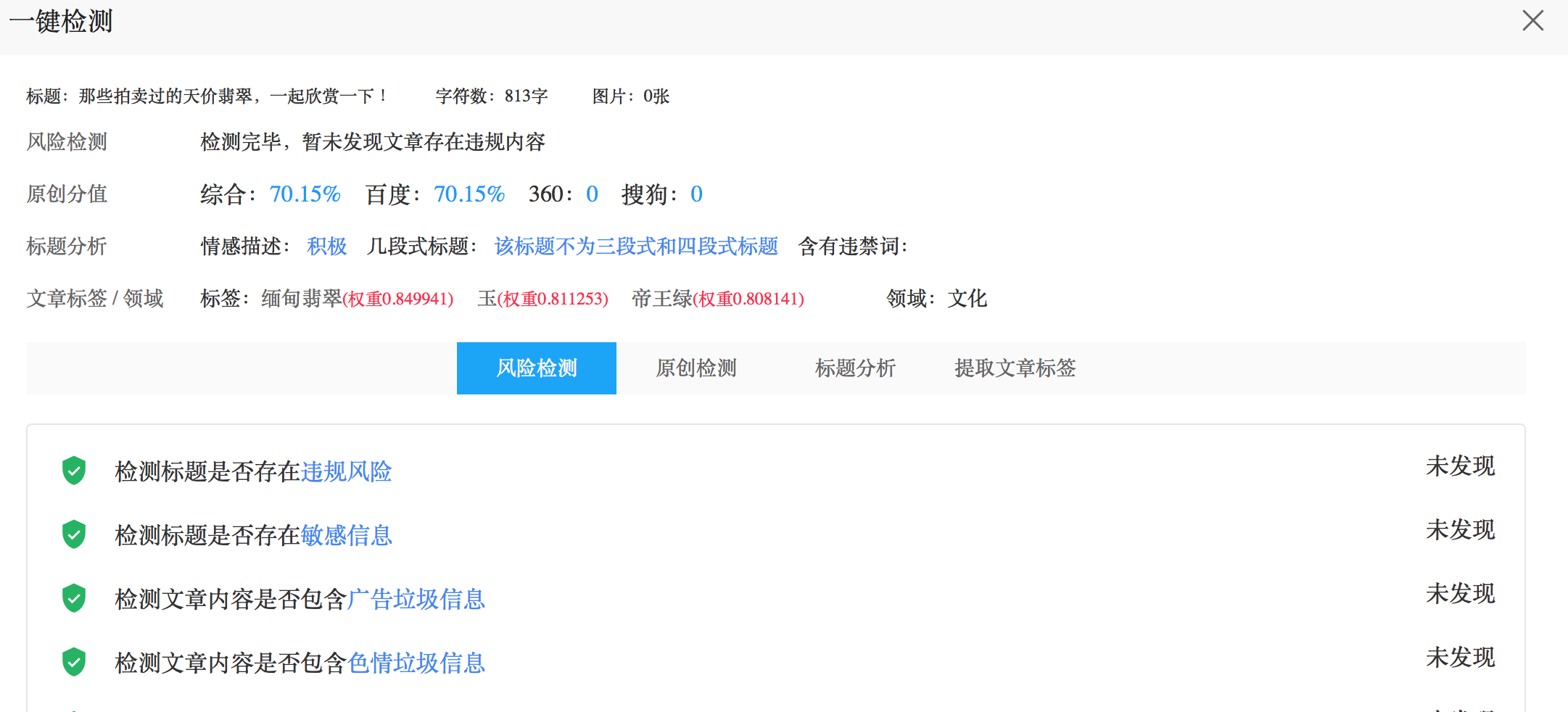Click the shield icon beside 色情垃圾信息 row
Screen dimensions: 1568x712
click(73, 661)
